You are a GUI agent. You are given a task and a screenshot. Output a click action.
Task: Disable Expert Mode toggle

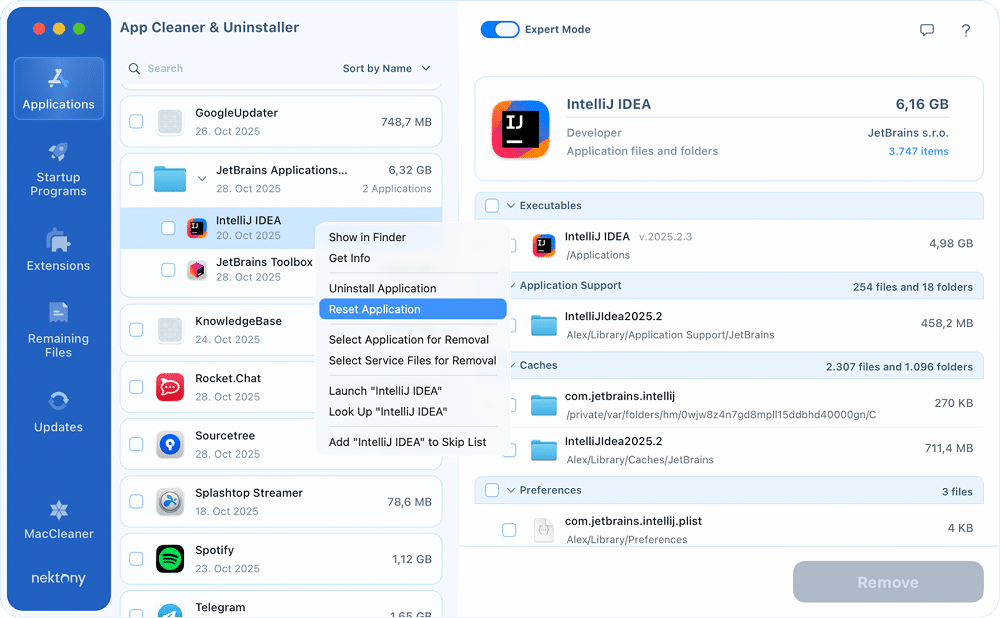tap(500, 29)
